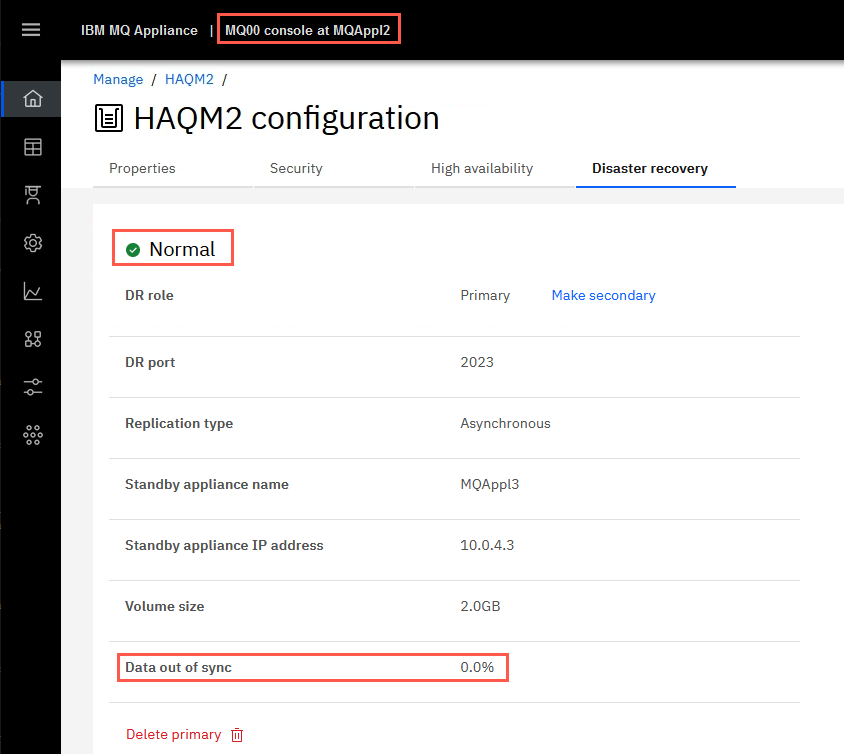The height and width of the screenshot is (754, 844).
Task: Click the Replication type label
Action: point(179,424)
